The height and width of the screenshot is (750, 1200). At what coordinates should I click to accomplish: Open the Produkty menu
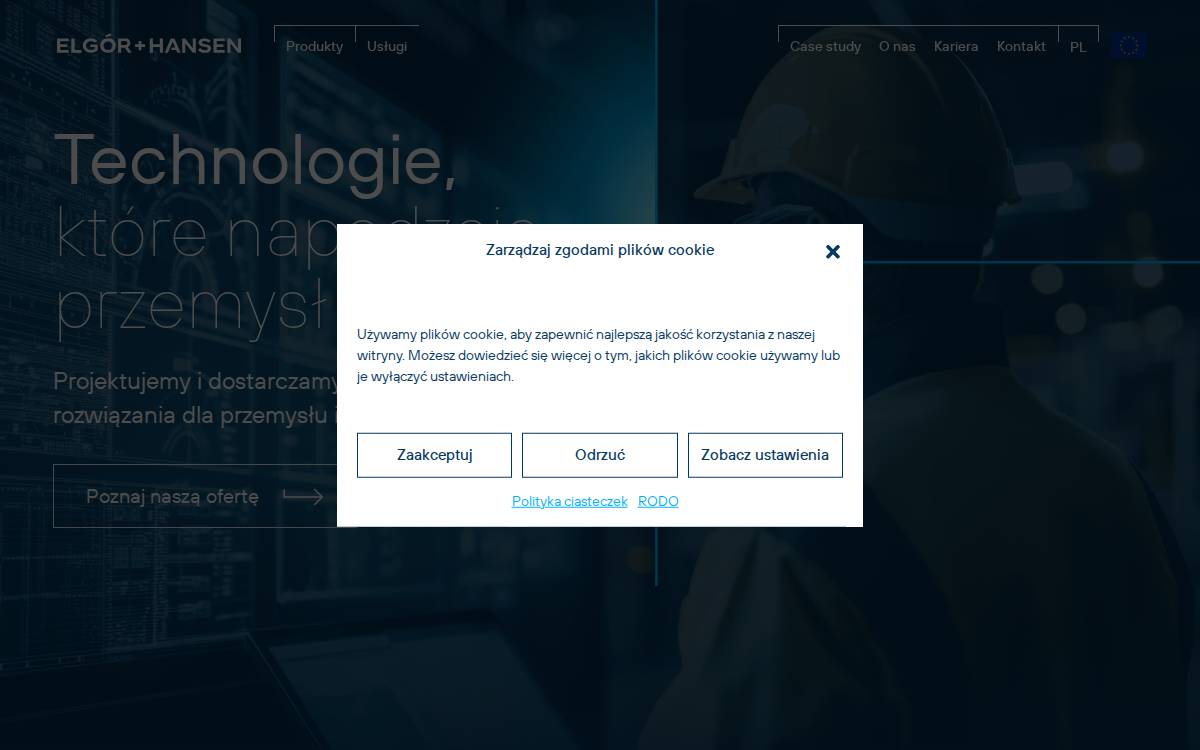[x=314, y=46]
